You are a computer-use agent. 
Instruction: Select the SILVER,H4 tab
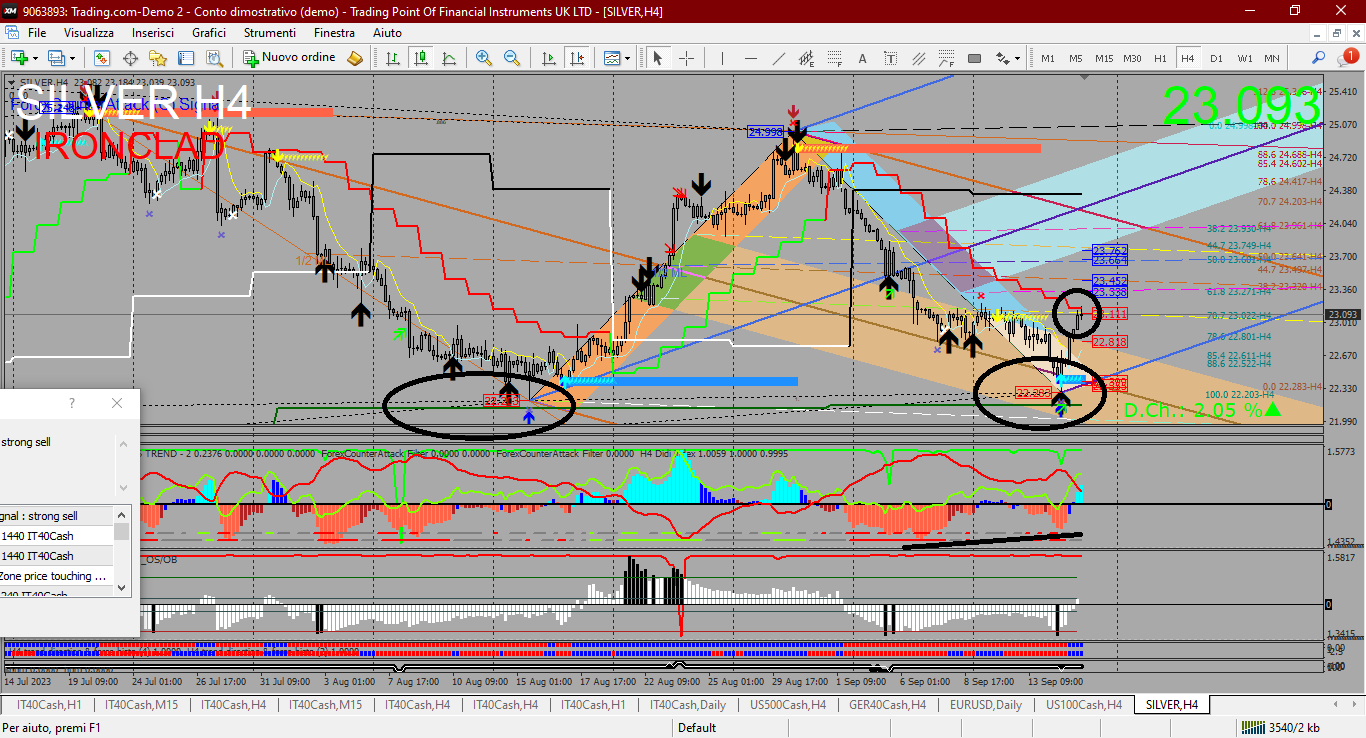point(1172,705)
